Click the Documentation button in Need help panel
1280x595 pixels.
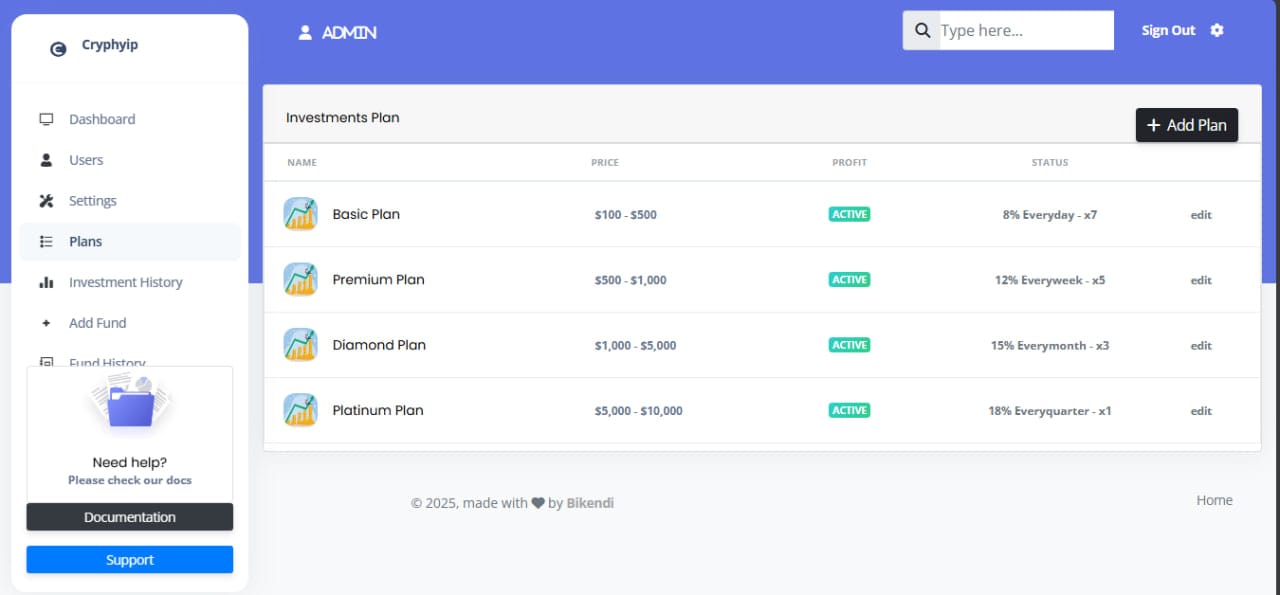(x=129, y=517)
